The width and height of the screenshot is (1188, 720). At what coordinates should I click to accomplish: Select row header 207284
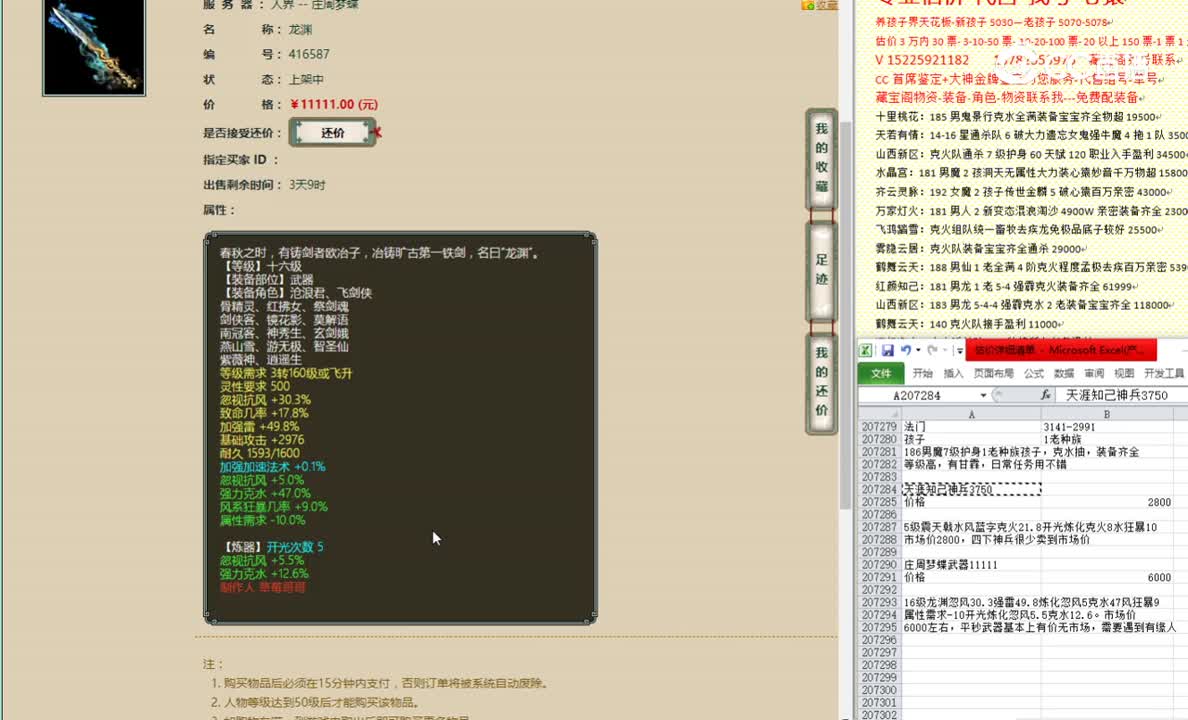click(x=879, y=490)
